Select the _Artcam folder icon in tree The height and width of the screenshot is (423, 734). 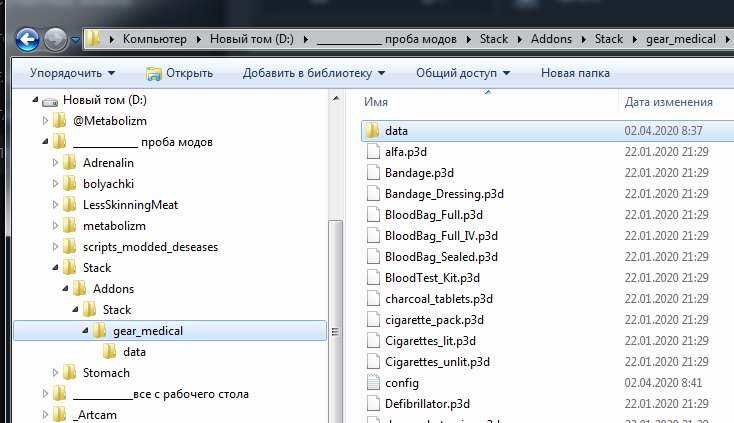pos(59,415)
